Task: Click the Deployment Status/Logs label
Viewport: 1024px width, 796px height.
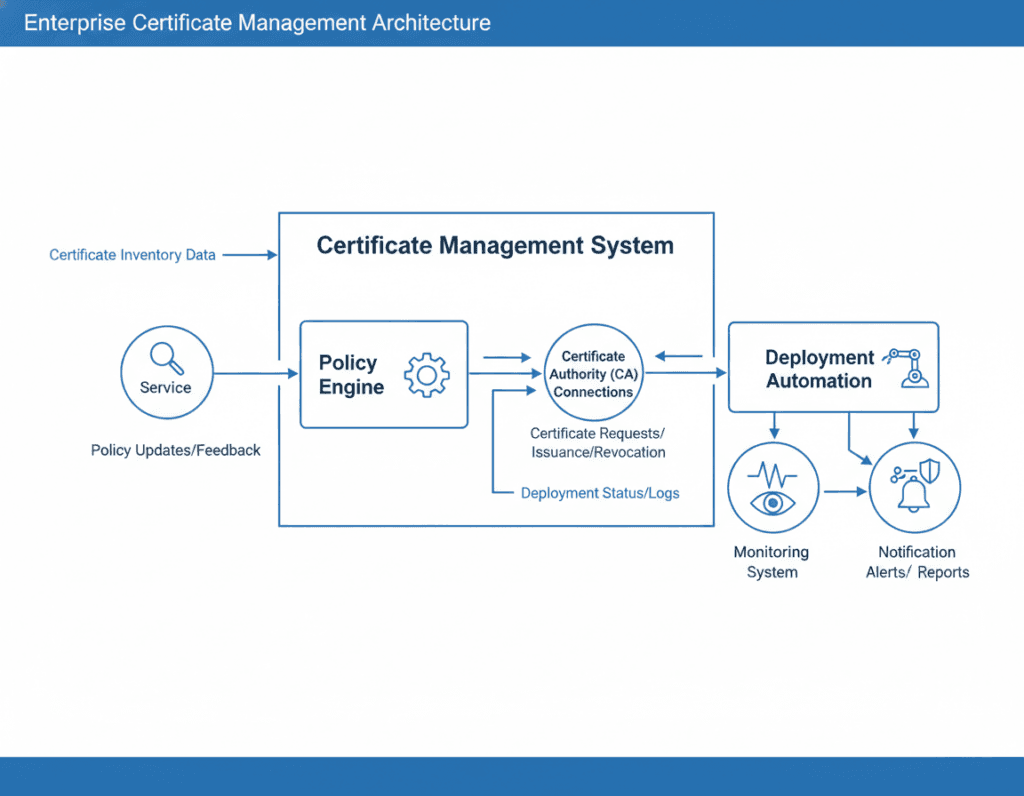Action: coord(599,493)
